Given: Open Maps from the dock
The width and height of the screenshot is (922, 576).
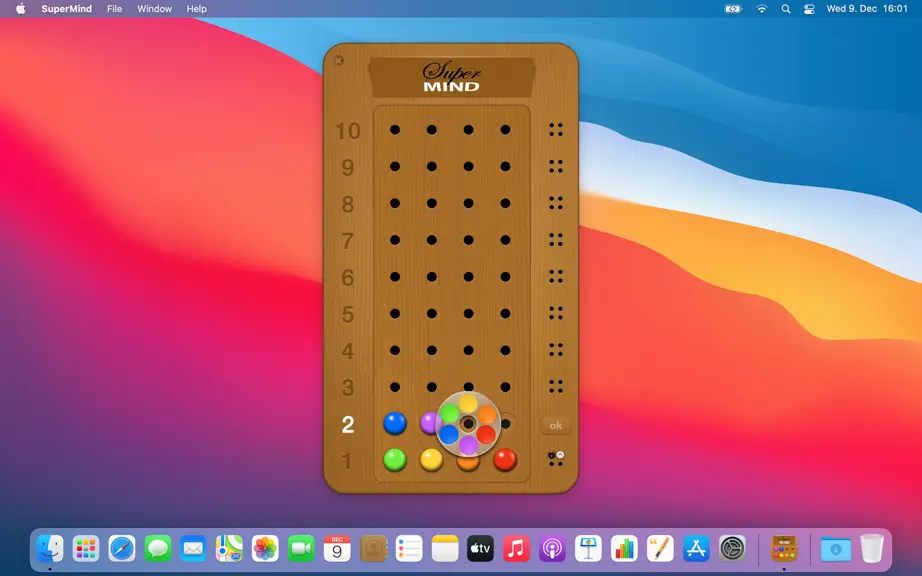Looking at the screenshot, I should 229,549.
